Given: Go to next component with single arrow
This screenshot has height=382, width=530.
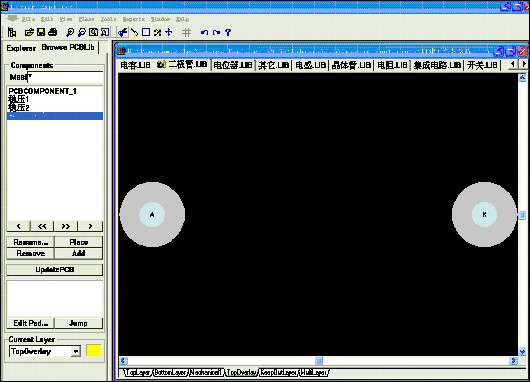Looking at the screenshot, I should click(90, 226).
